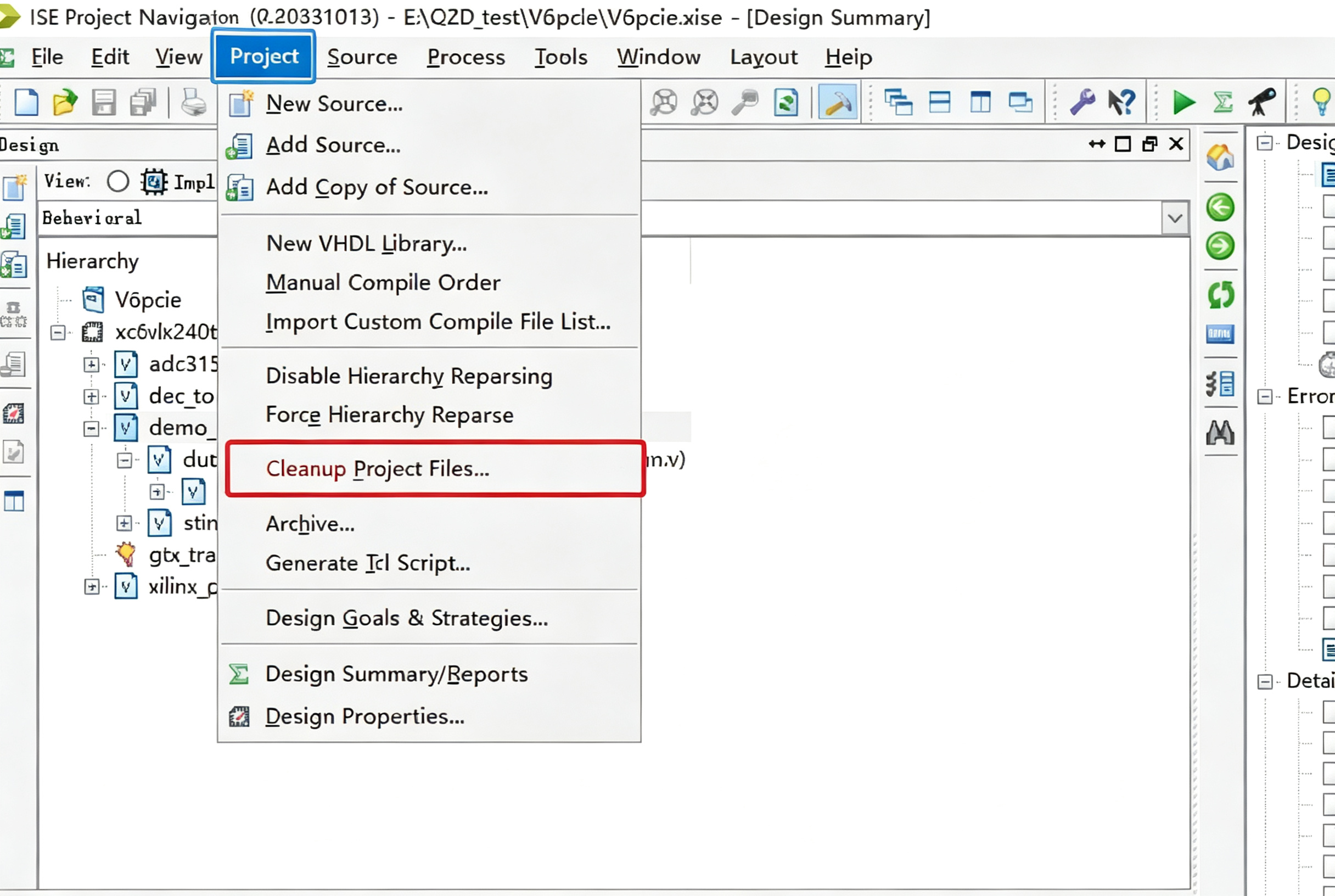This screenshot has height=896, width=1335.
Task: Click the light bulb toolbar icon
Action: point(1321,102)
